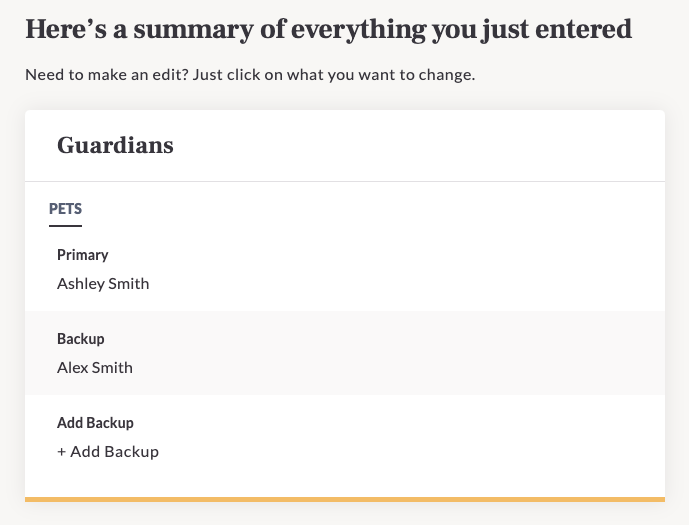Viewport: 689px width, 525px height.
Task: Edit backup guardian Alex Smith
Action: [95, 368]
